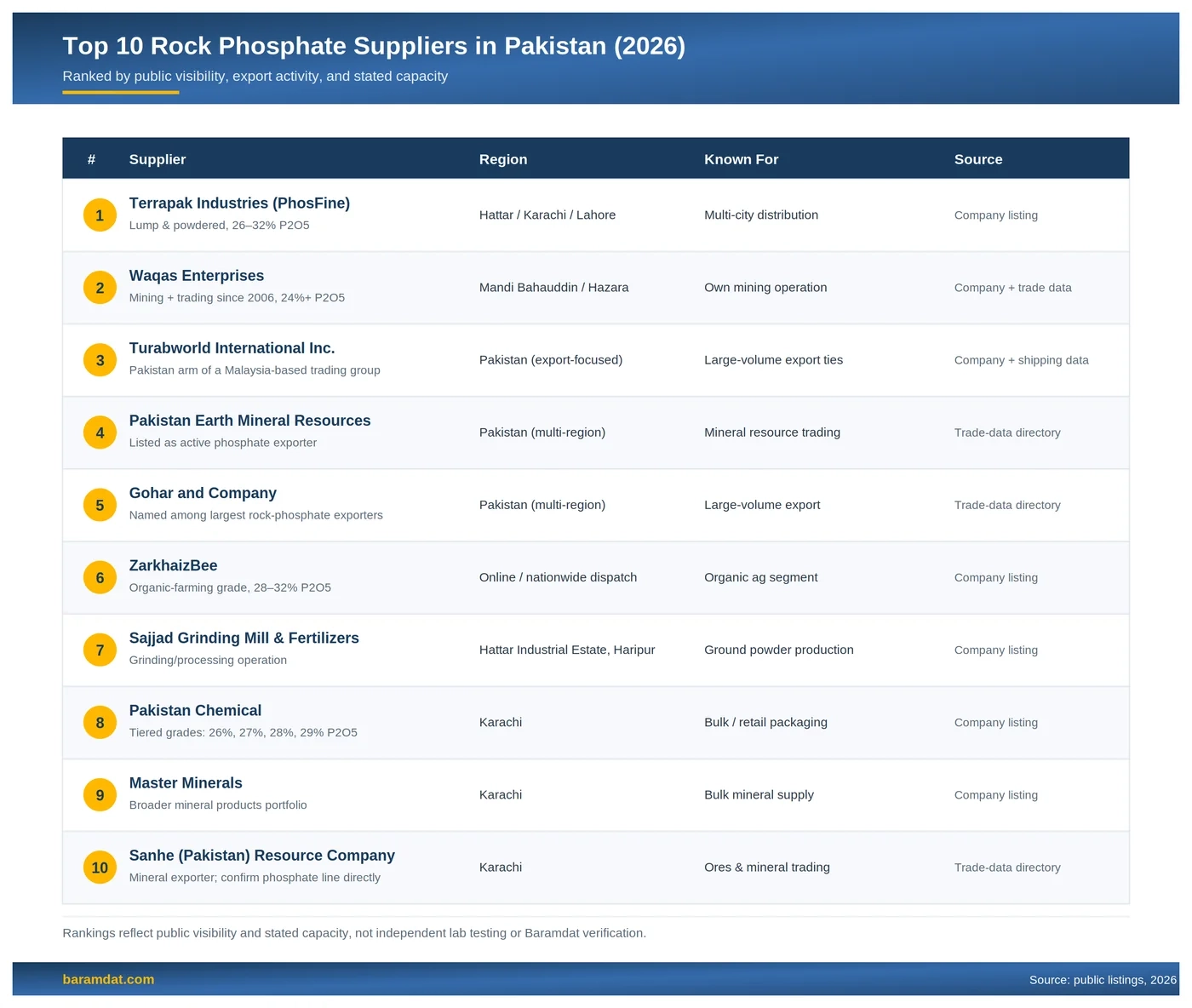
Task: Click 'Bulk mineral supply' cell
Action: click(x=759, y=794)
